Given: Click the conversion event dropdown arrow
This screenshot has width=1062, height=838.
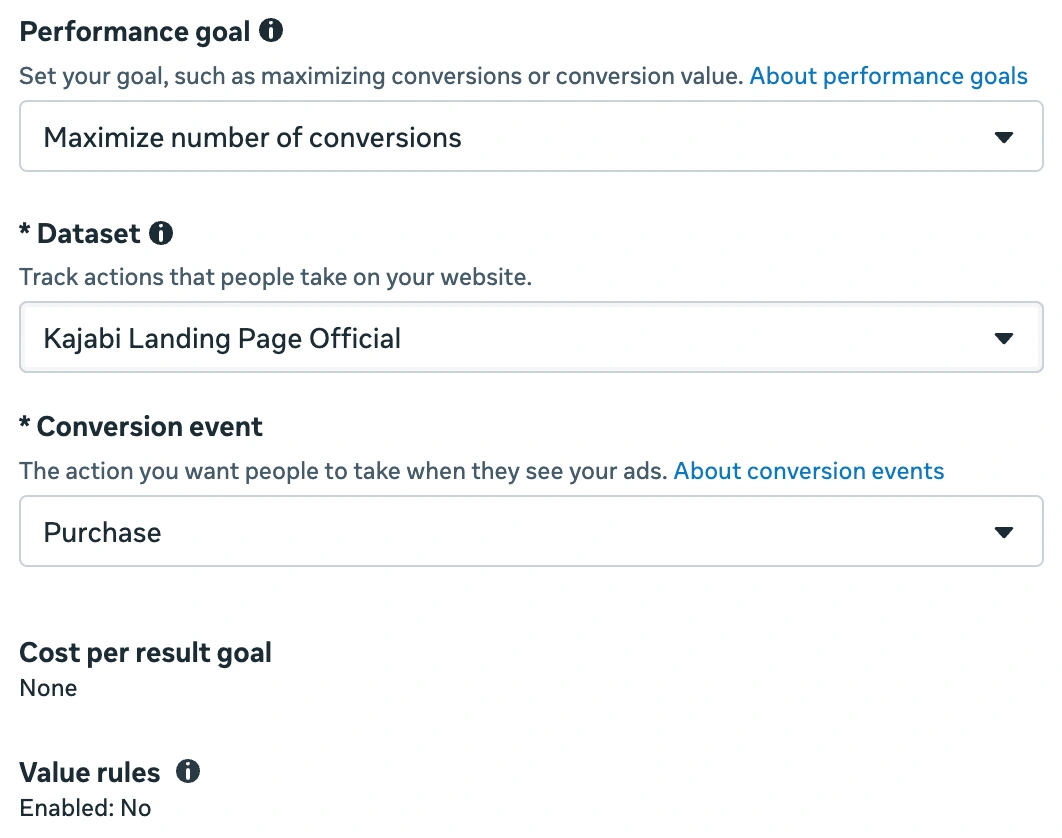Looking at the screenshot, I should pyautogui.click(x=1004, y=532).
